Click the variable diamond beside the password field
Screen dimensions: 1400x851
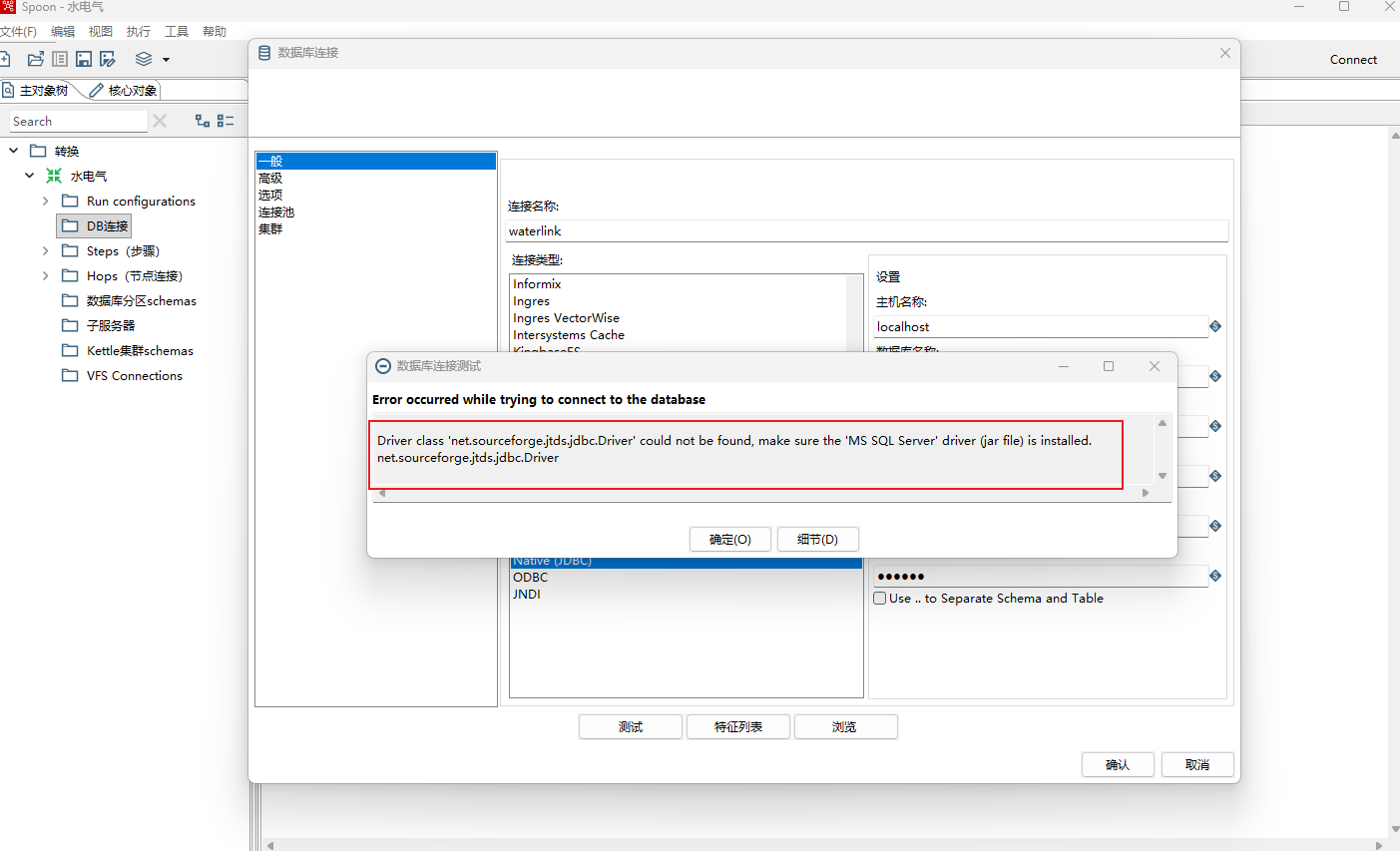click(x=1214, y=576)
